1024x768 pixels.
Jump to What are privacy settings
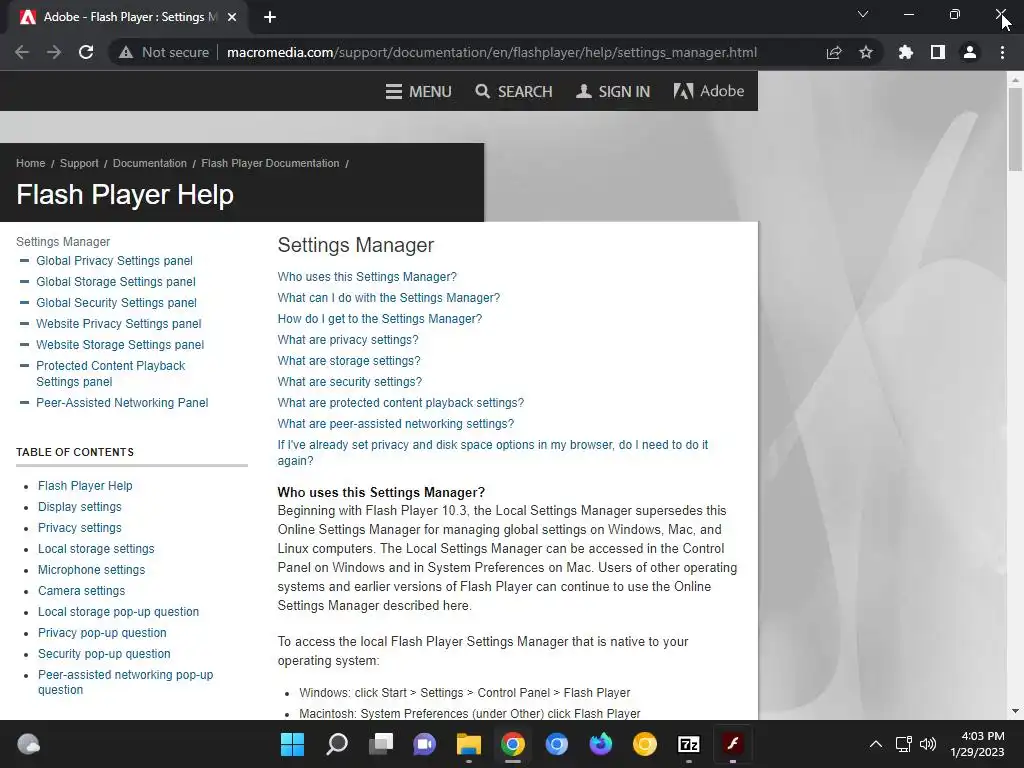tap(348, 340)
